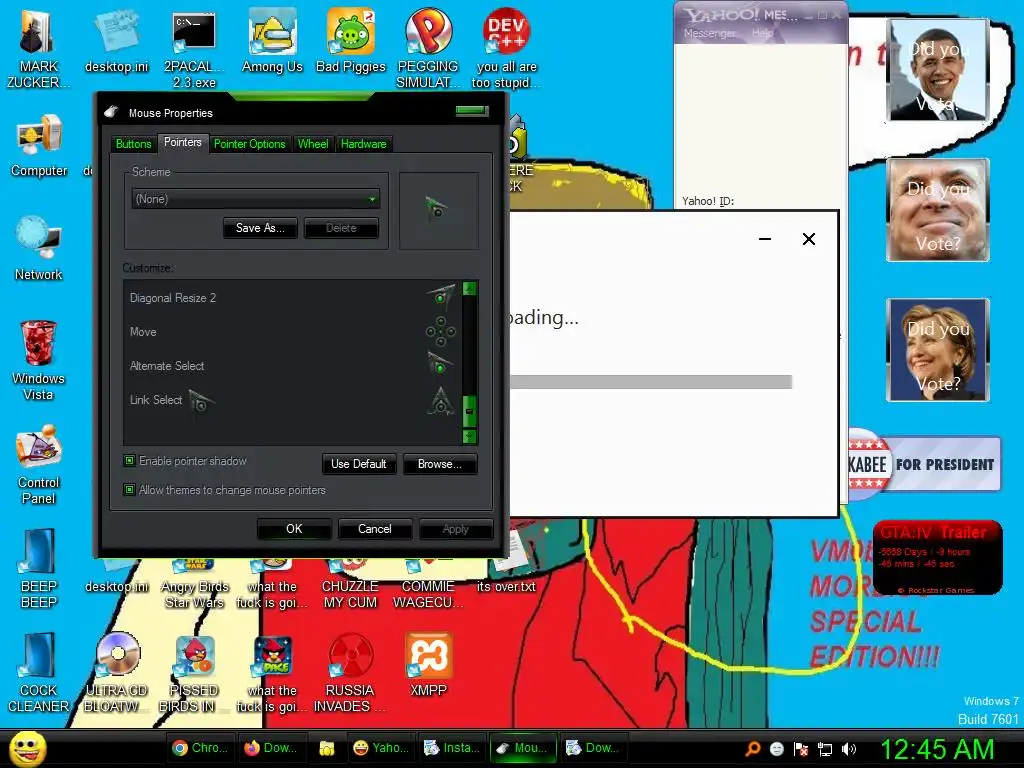Open the Windows Vista recycle bin icon
The width and height of the screenshot is (1024, 768).
coord(39,360)
